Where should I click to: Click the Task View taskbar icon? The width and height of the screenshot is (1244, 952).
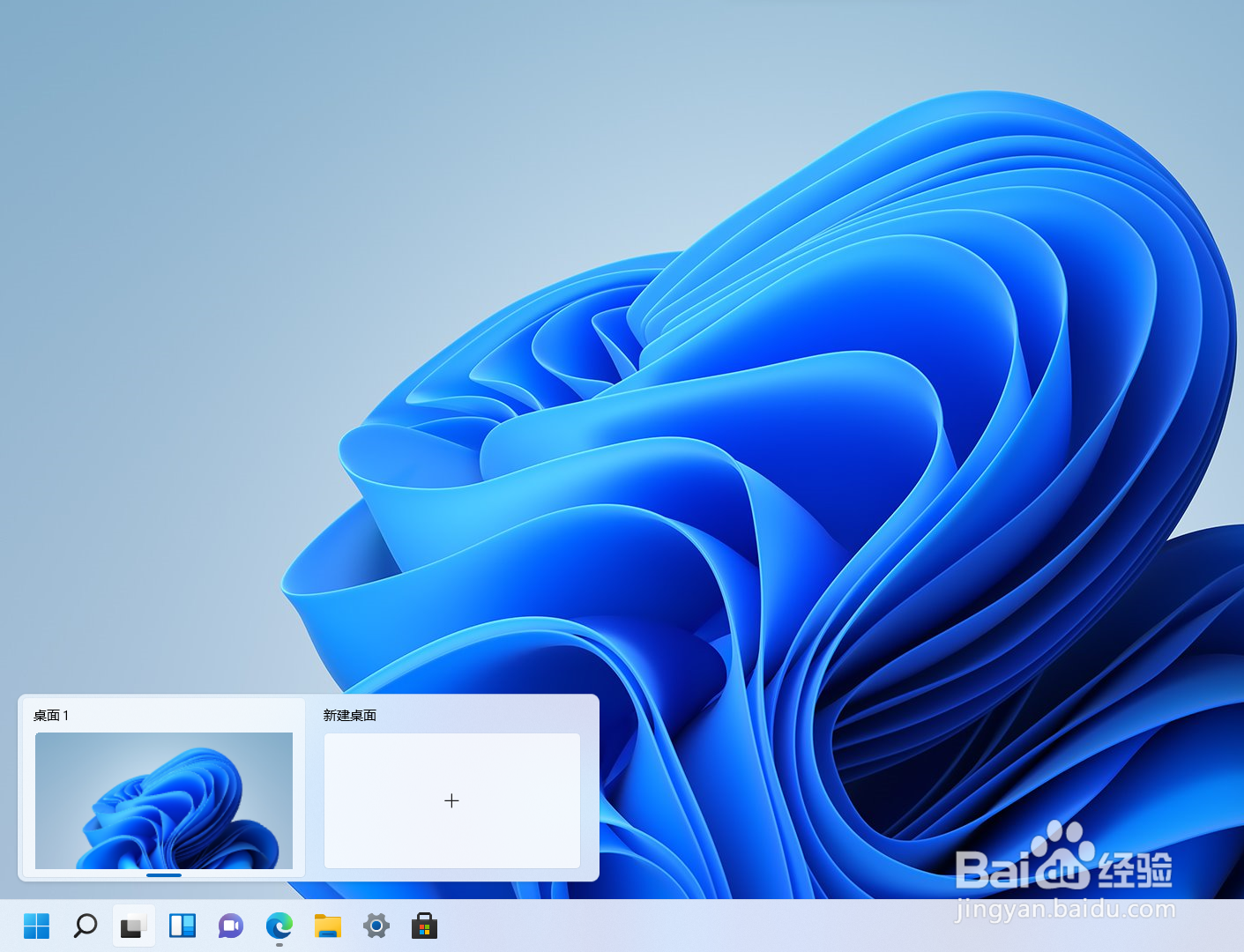tap(133, 926)
